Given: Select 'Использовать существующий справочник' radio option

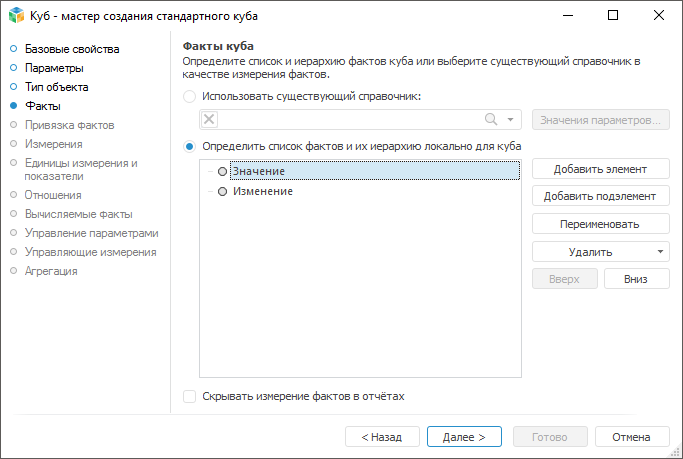Looking at the screenshot, I should (x=190, y=97).
